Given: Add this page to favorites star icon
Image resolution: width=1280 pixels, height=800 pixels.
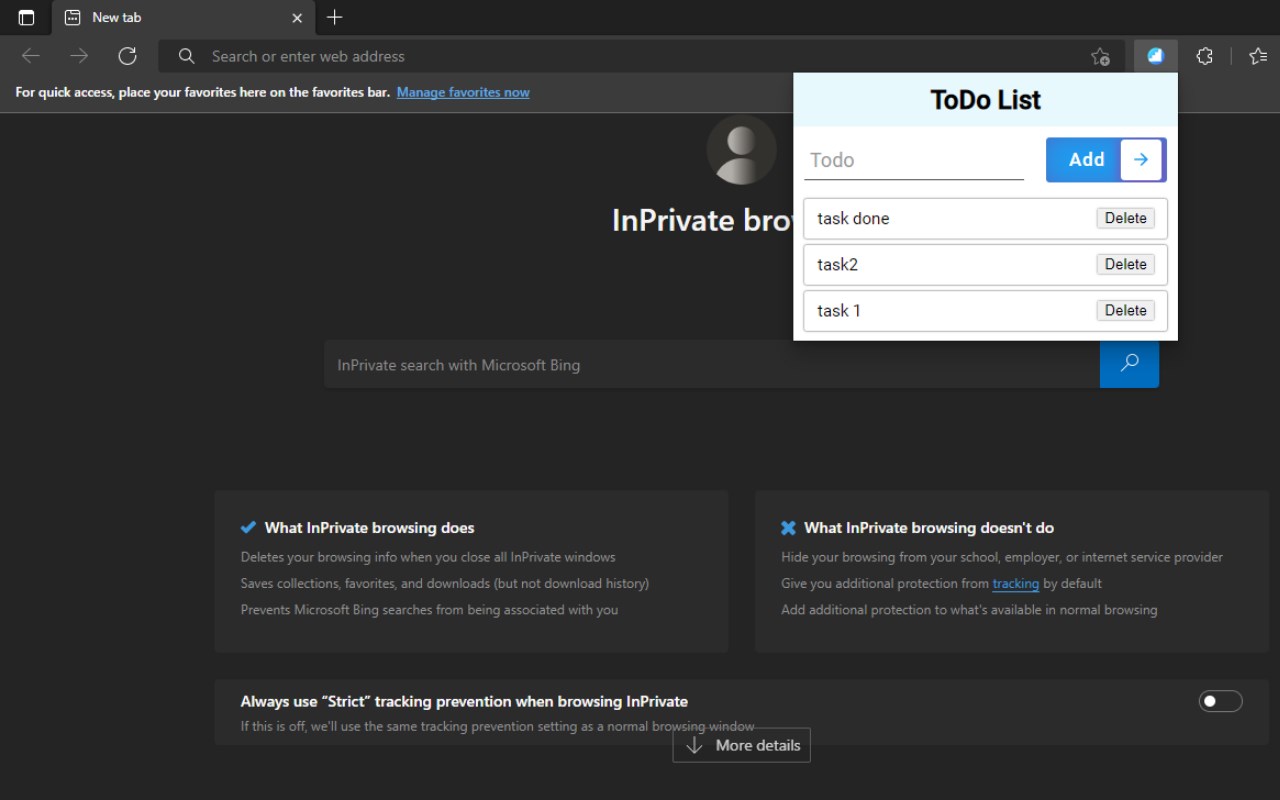Looking at the screenshot, I should 1100,56.
